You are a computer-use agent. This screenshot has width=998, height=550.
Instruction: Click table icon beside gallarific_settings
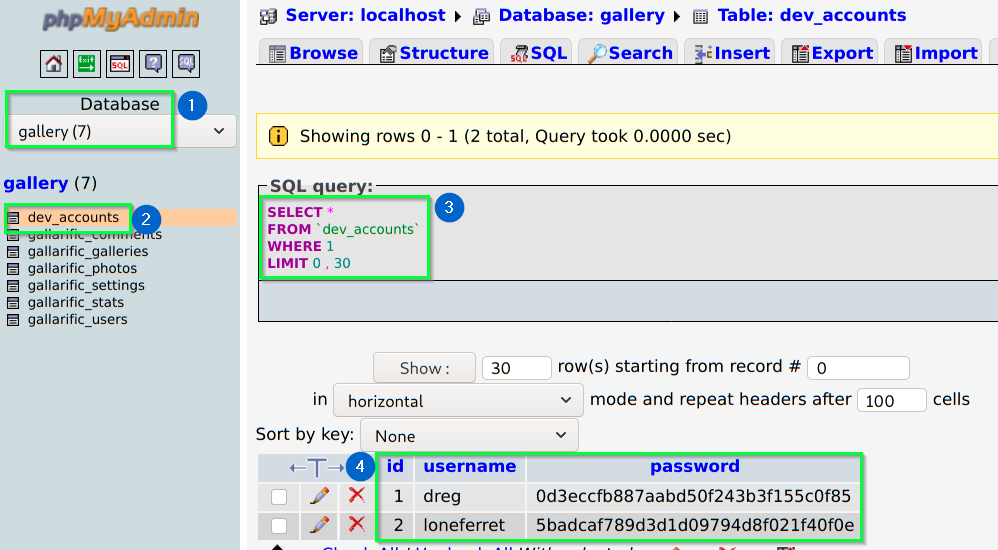pyautogui.click(x=13, y=286)
